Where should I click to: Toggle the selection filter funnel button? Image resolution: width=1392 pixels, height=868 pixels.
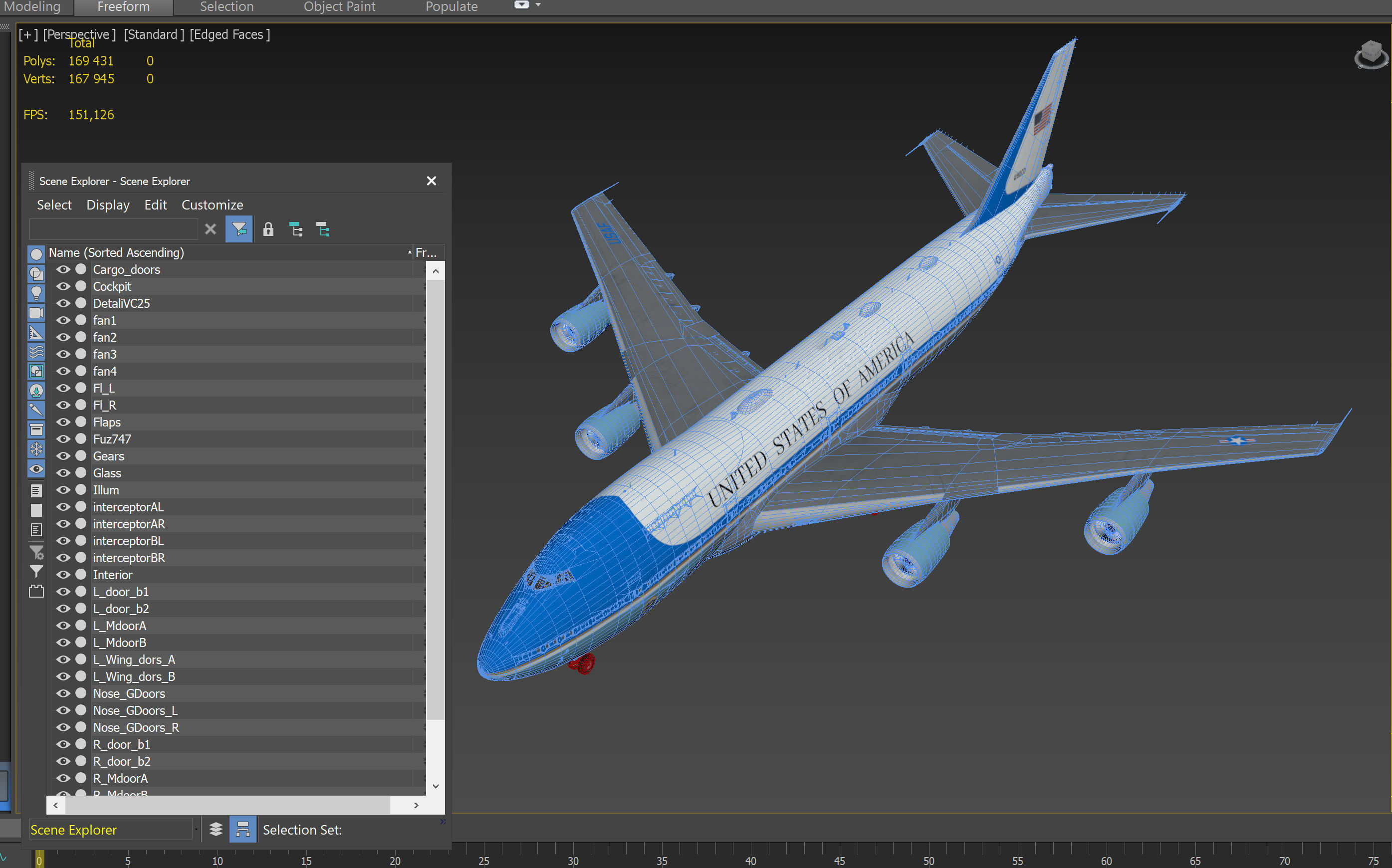239,230
